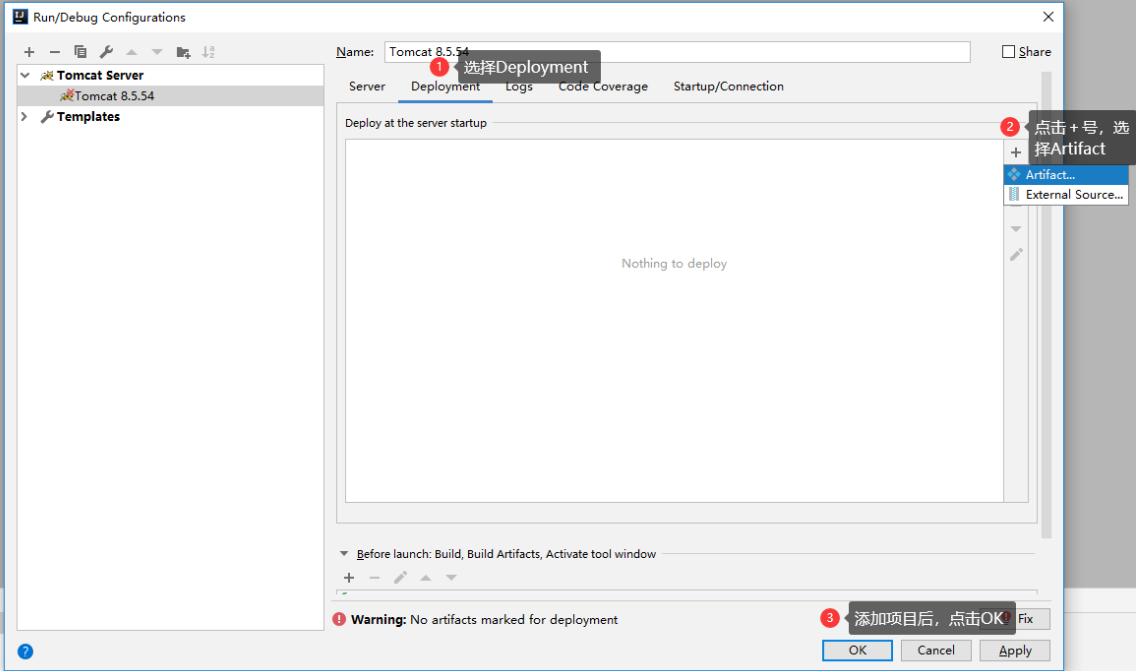This screenshot has height=671, width=1136.
Task: Choose External Source... from popup menu
Action: pos(1066,194)
